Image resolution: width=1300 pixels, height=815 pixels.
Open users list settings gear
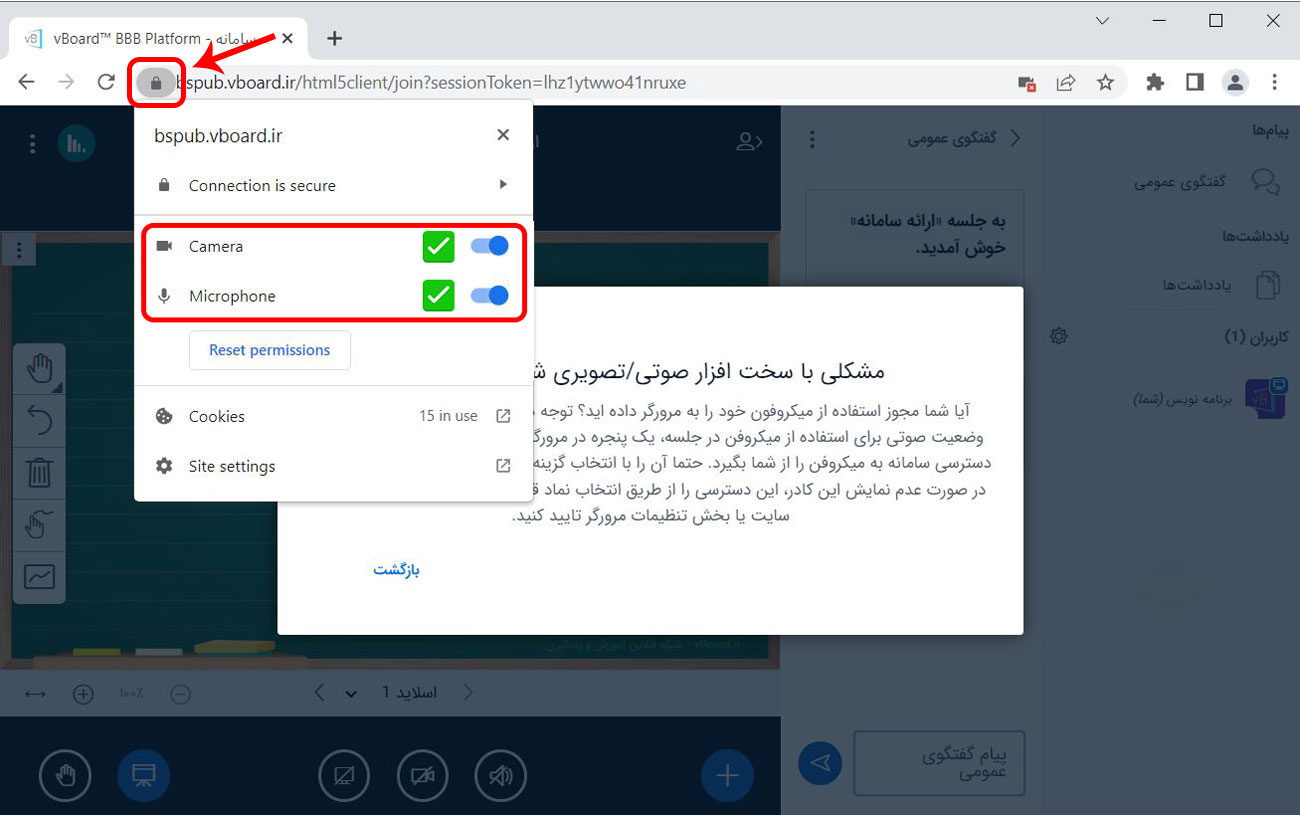[x=1059, y=337]
